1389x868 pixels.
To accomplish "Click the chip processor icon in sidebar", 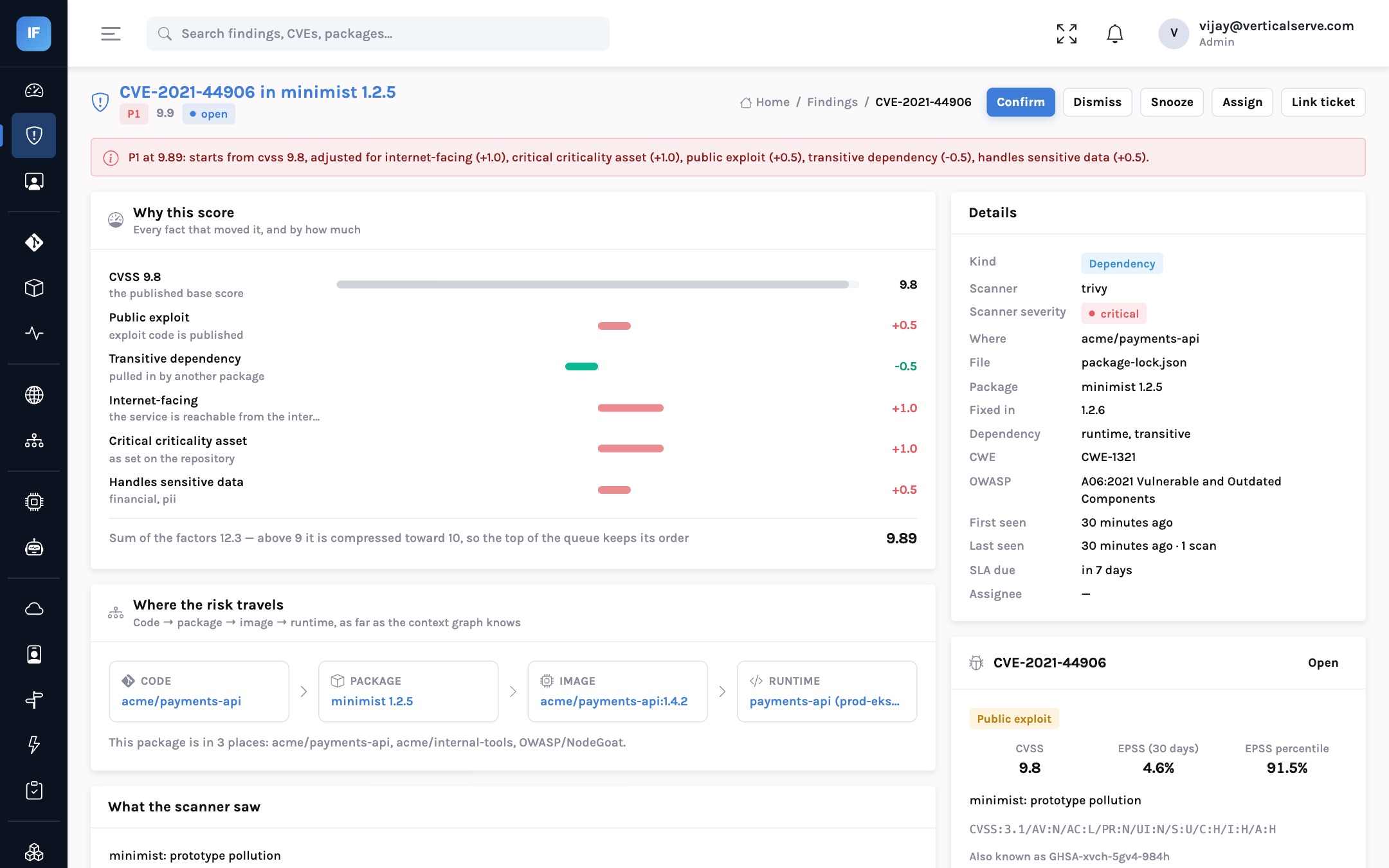I will [x=34, y=502].
